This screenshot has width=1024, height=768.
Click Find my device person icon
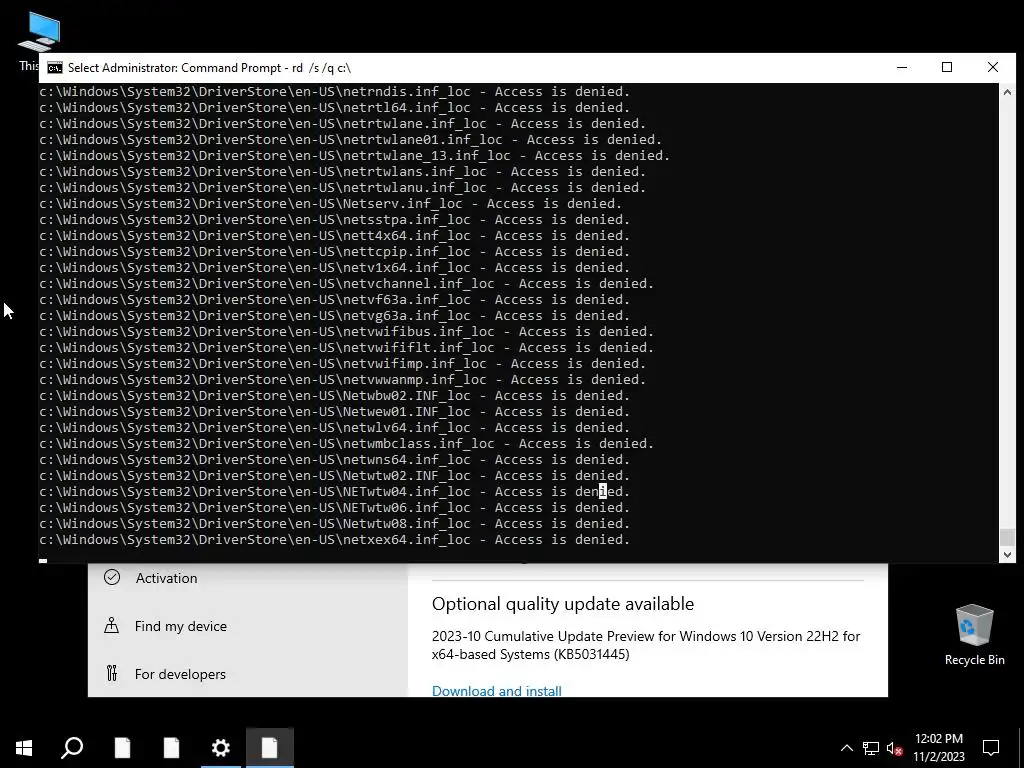112,626
